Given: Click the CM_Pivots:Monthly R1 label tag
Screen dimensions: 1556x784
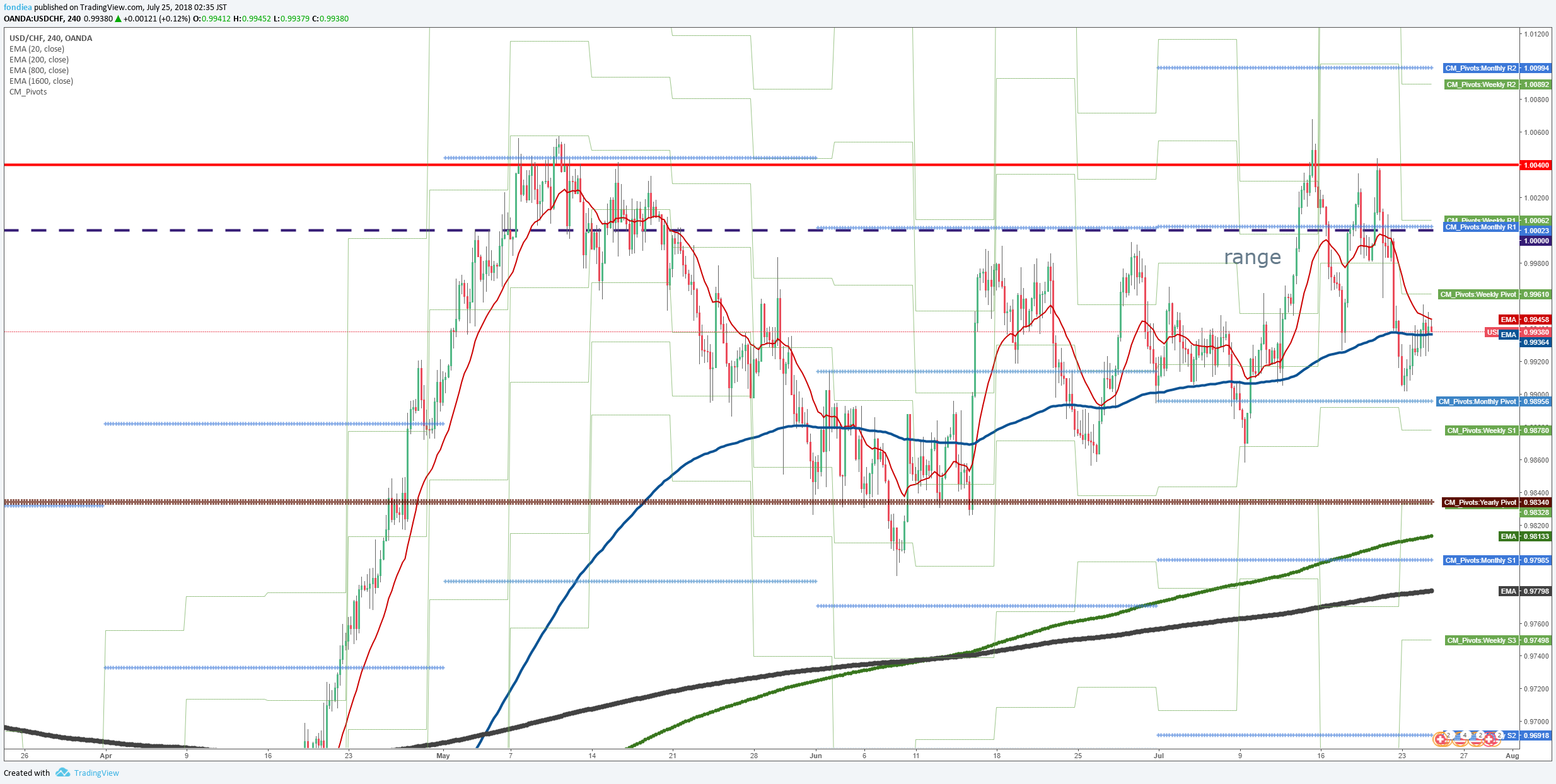Looking at the screenshot, I should pyautogui.click(x=1480, y=227).
